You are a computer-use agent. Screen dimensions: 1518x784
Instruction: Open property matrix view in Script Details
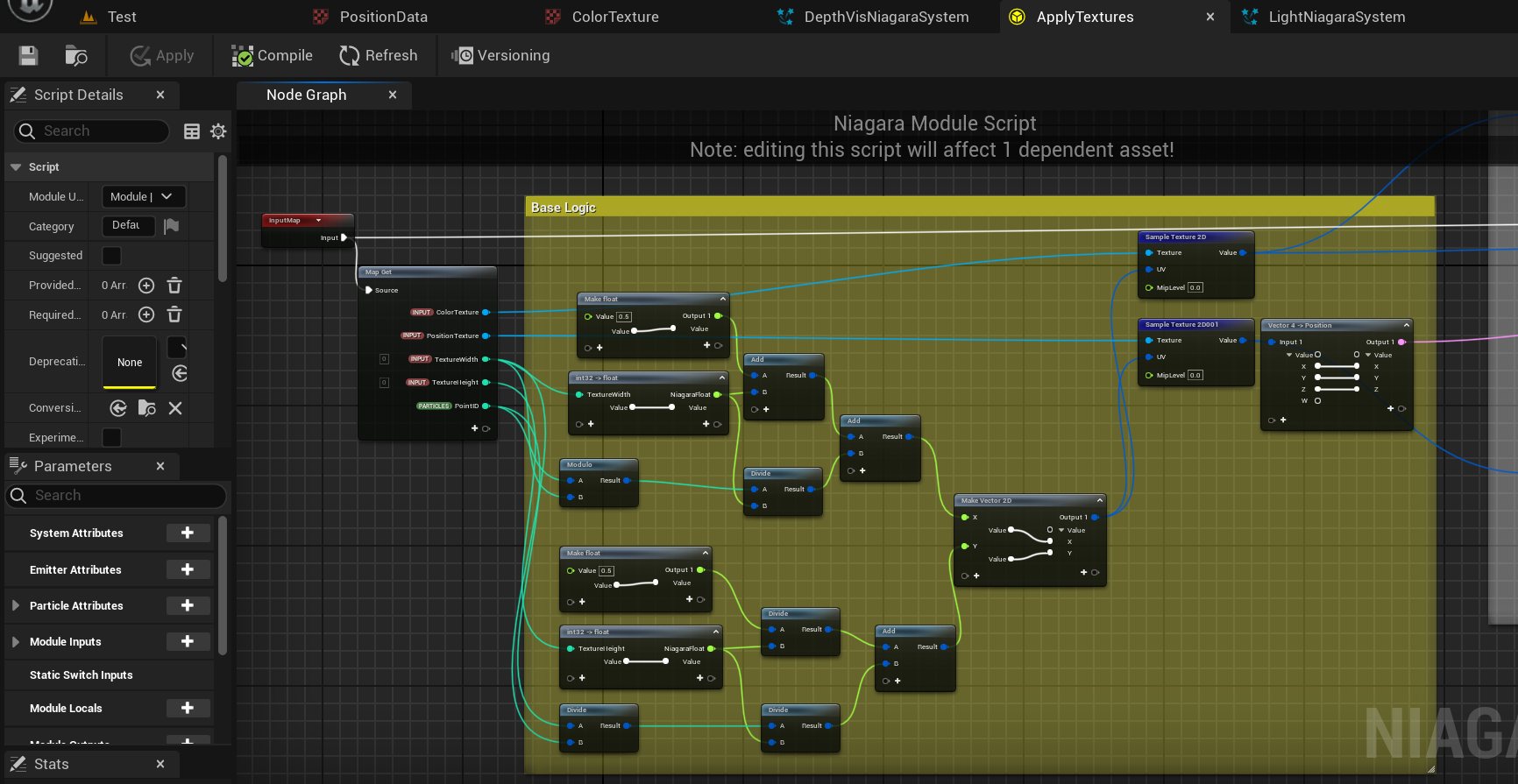pos(192,131)
